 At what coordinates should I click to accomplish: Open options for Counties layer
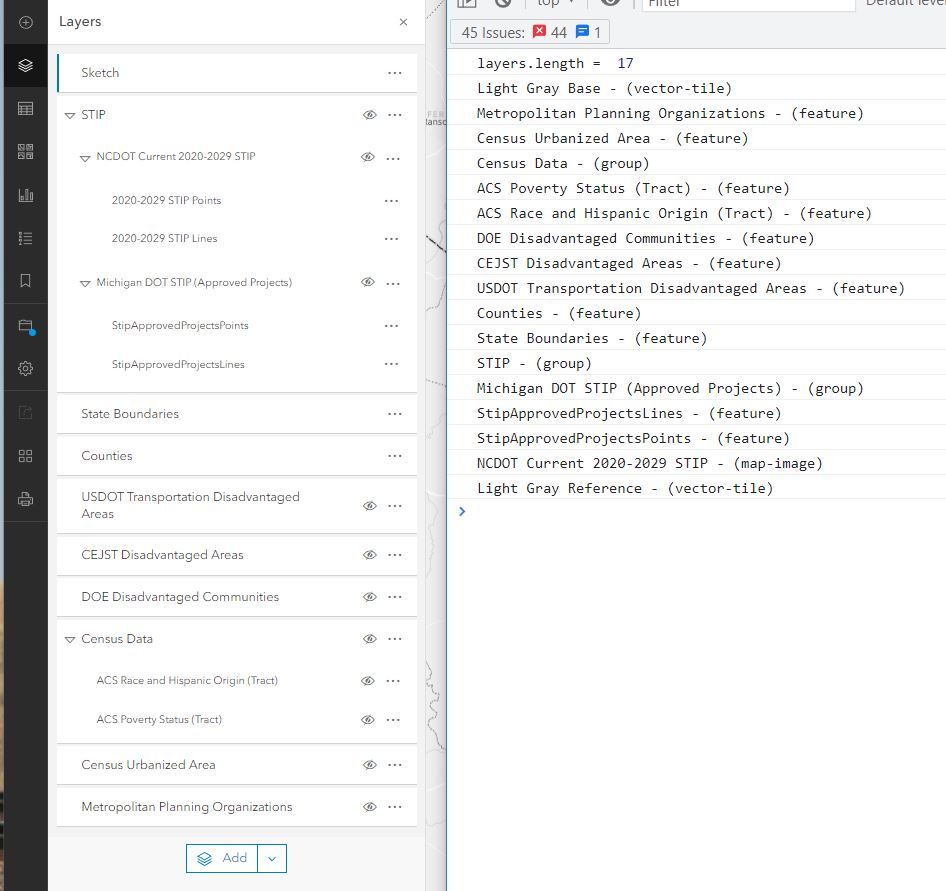(x=395, y=455)
